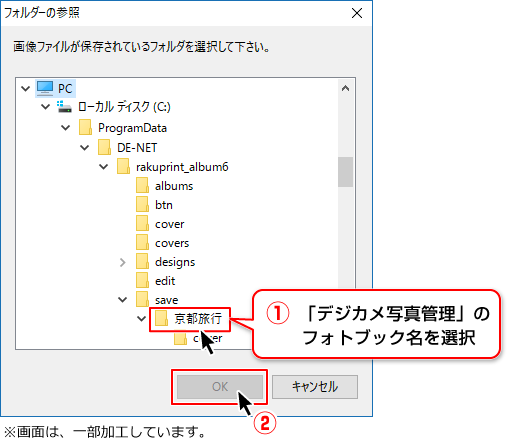
Task: Select the PC computer icon
Action: (x=45, y=88)
